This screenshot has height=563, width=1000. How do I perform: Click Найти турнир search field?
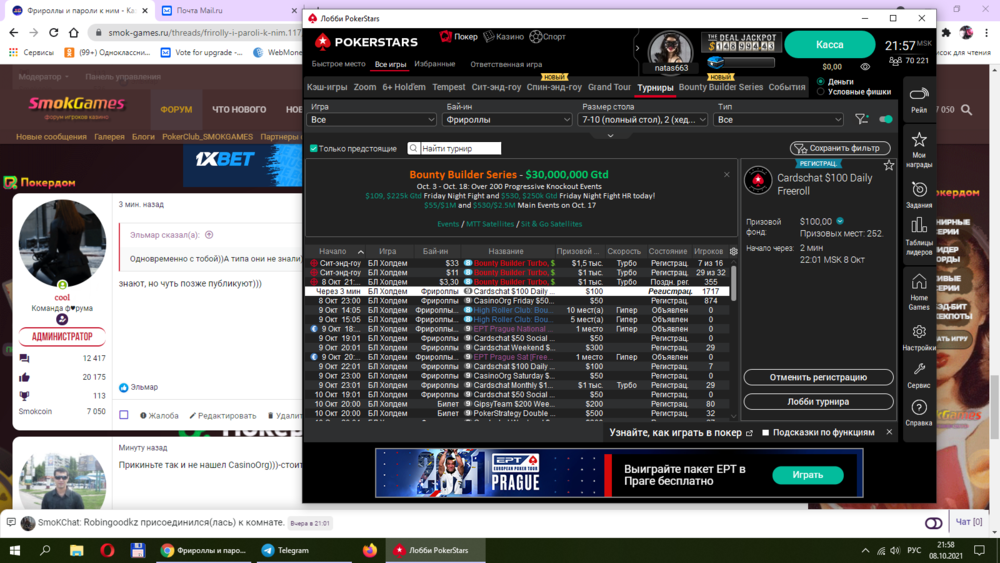tap(460, 149)
